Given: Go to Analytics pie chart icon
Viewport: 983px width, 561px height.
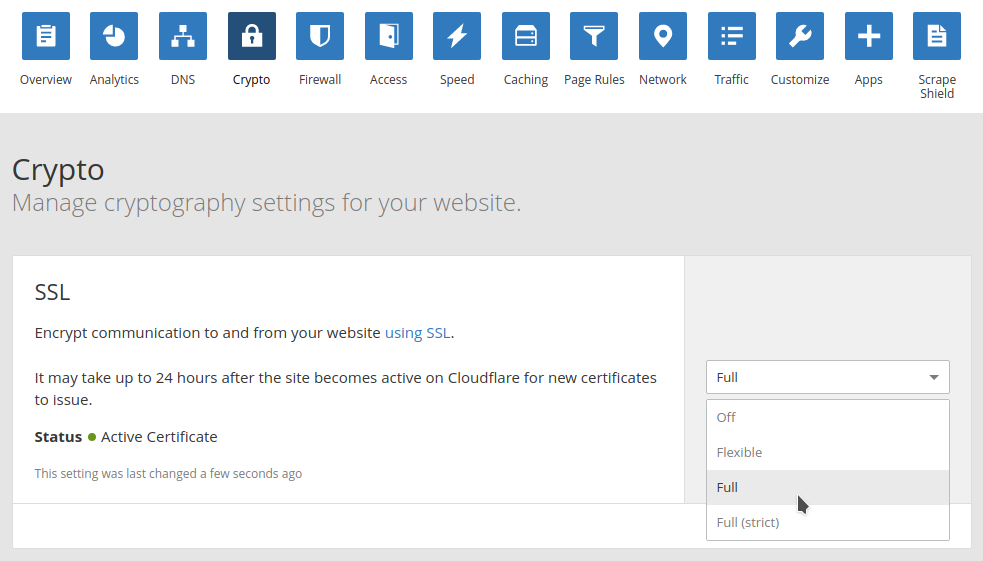Looking at the screenshot, I should tap(114, 37).
